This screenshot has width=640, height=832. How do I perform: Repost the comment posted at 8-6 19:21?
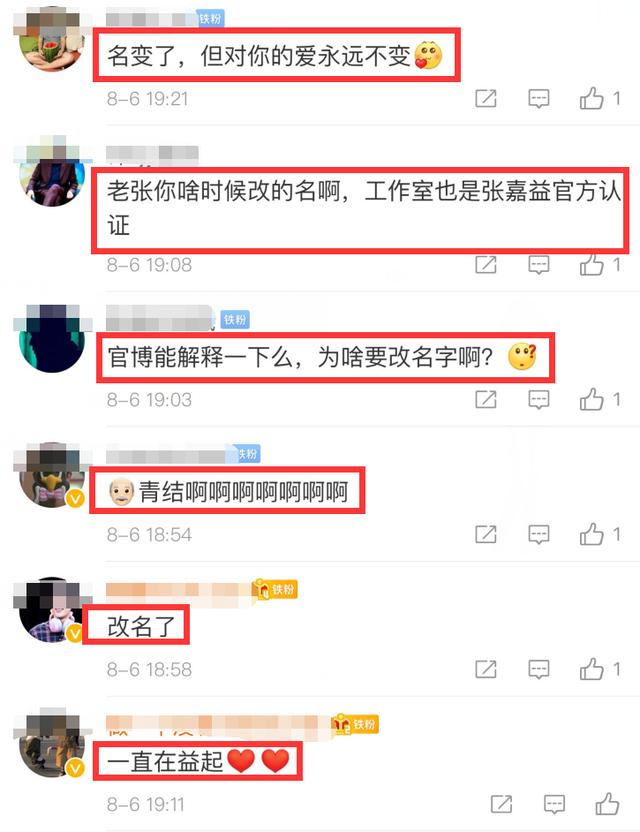[486, 99]
